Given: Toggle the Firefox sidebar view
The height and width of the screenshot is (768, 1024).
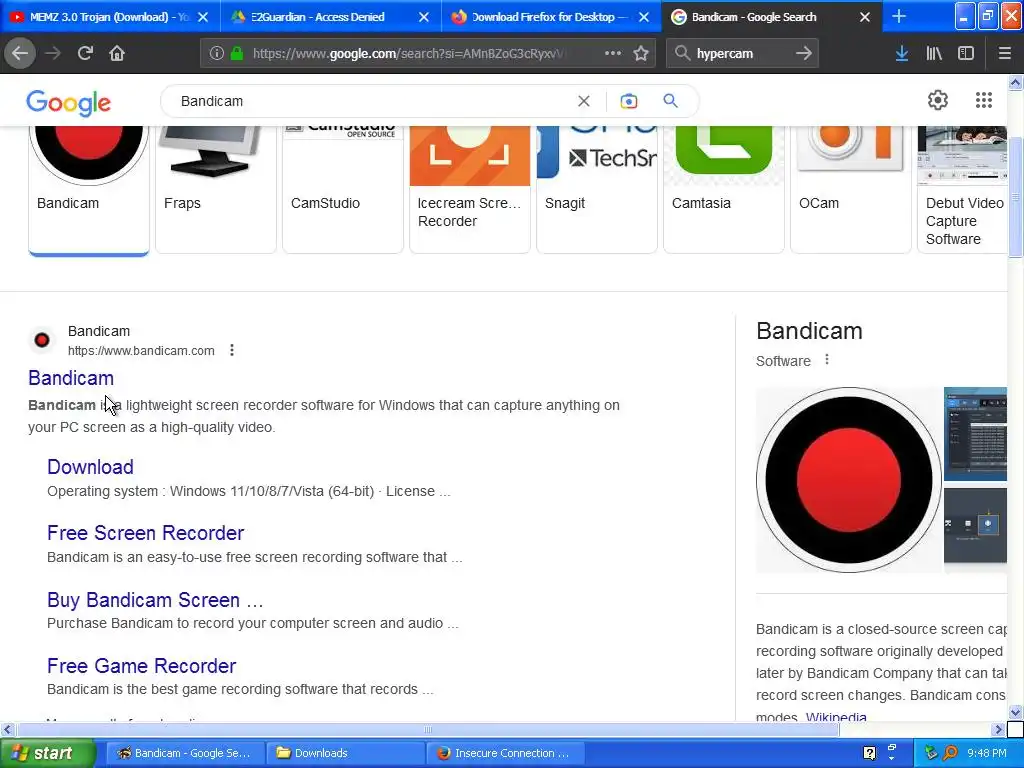Looking at the screenshot, I should (966, 54).
